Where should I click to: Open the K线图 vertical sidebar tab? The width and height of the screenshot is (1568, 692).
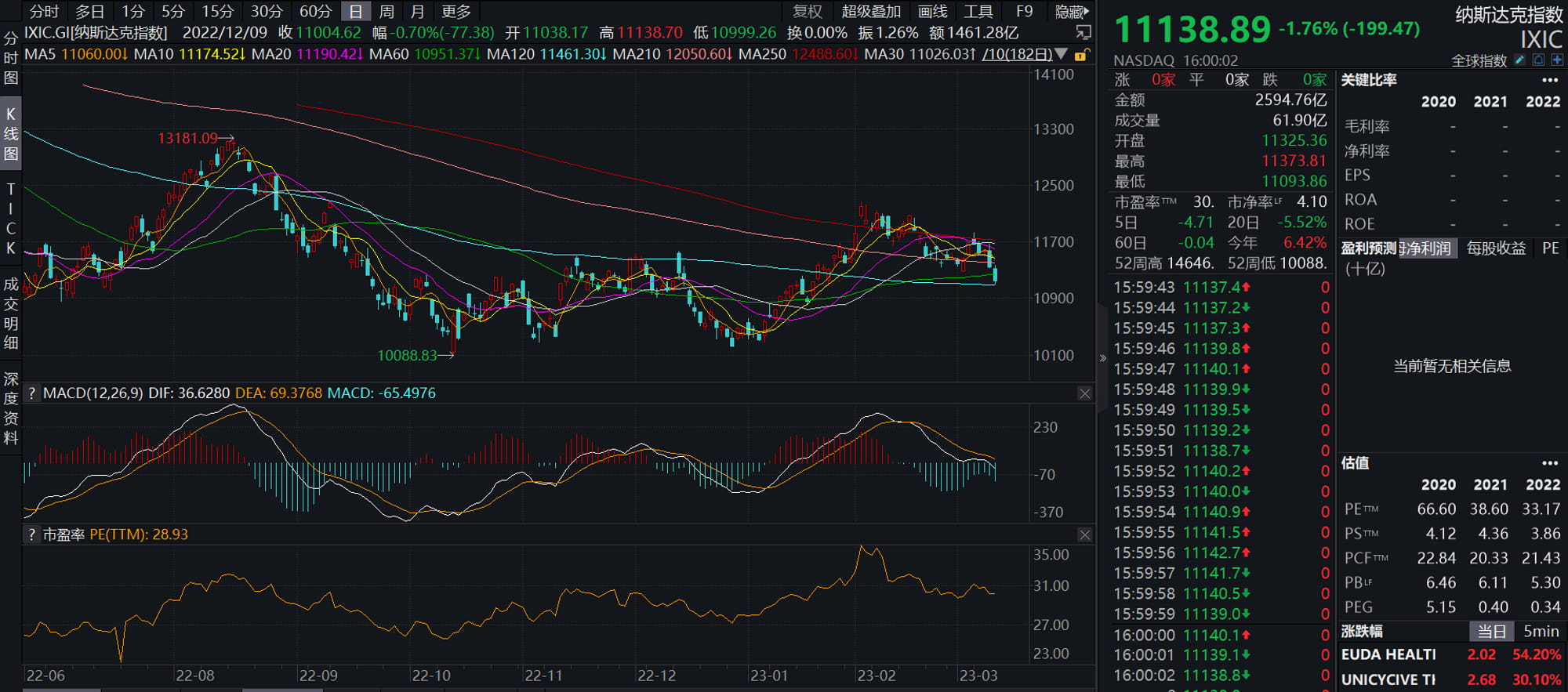coord(11,134)
